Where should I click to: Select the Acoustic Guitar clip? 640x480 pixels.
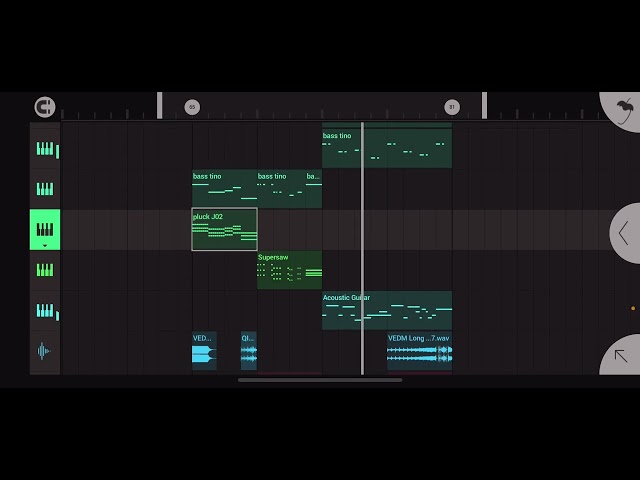pyautogui.click(x=387, y=310)
